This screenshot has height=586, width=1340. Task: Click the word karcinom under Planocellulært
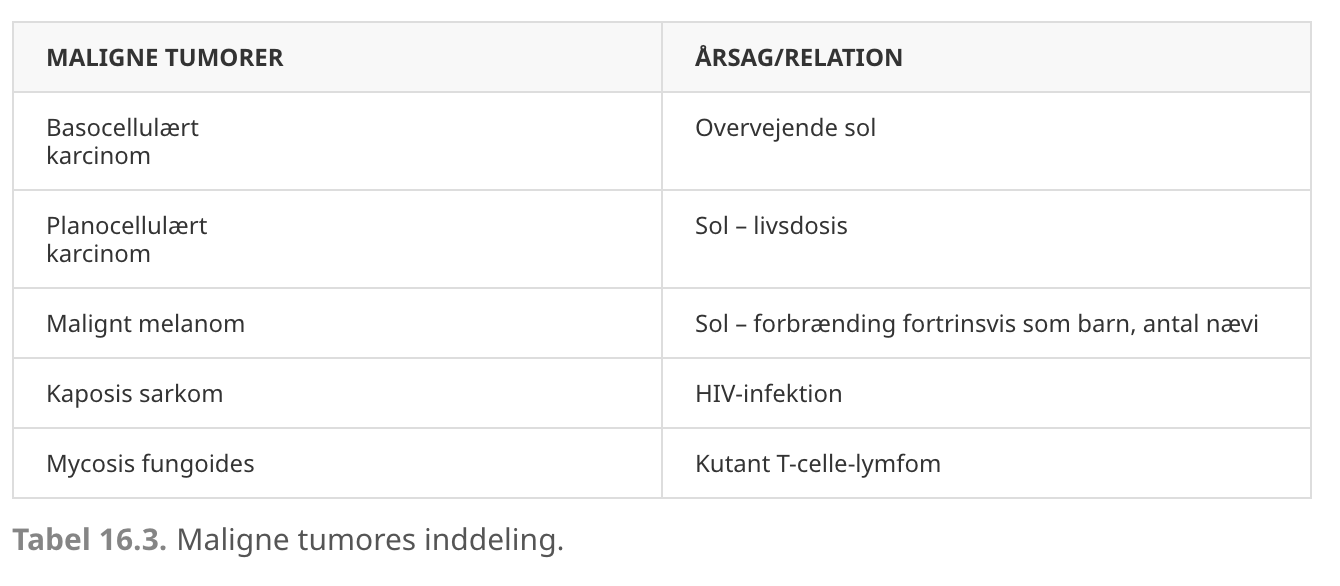pos(98,254)
